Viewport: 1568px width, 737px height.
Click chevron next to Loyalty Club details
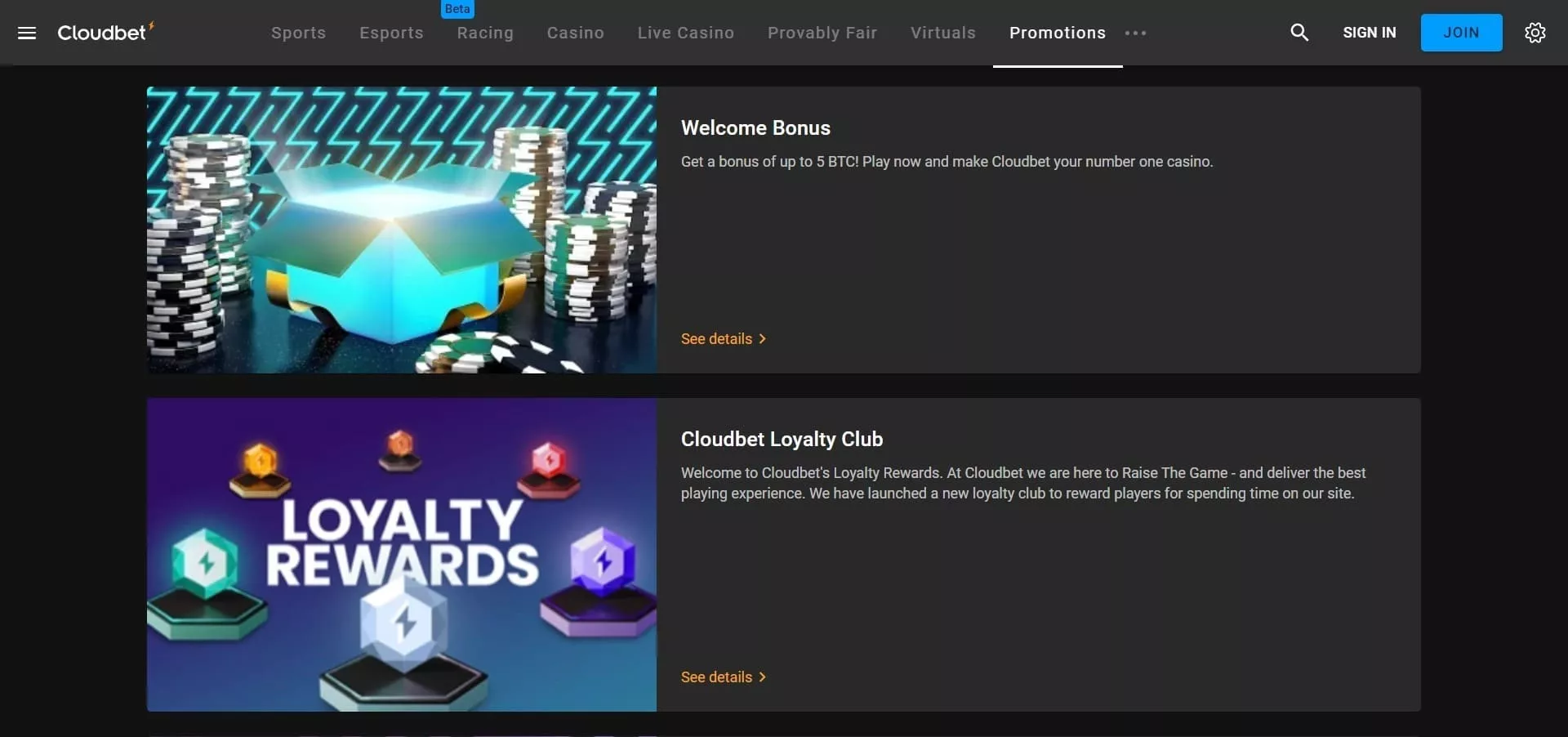tap(763, 677)
